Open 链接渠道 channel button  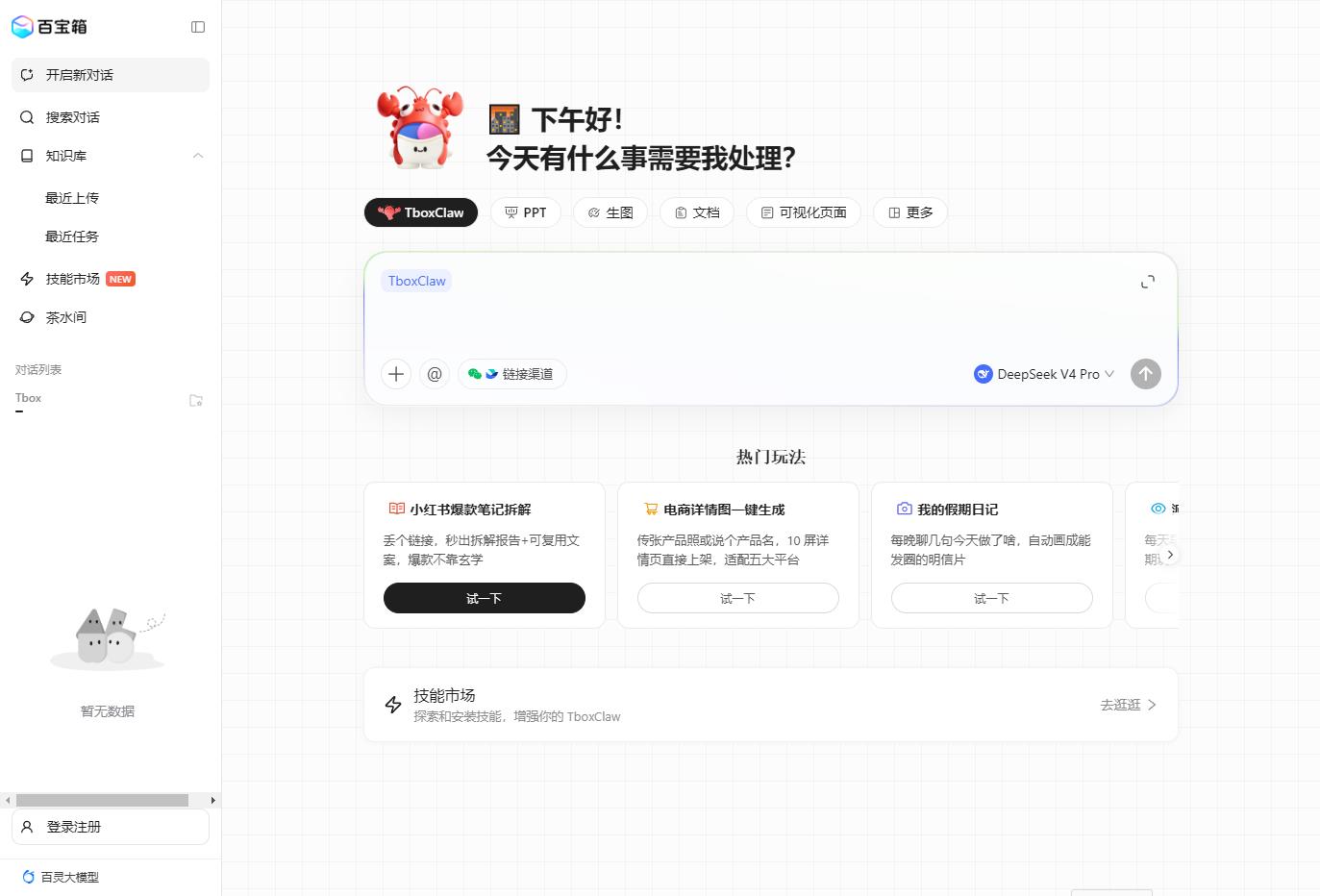point(512,374)
